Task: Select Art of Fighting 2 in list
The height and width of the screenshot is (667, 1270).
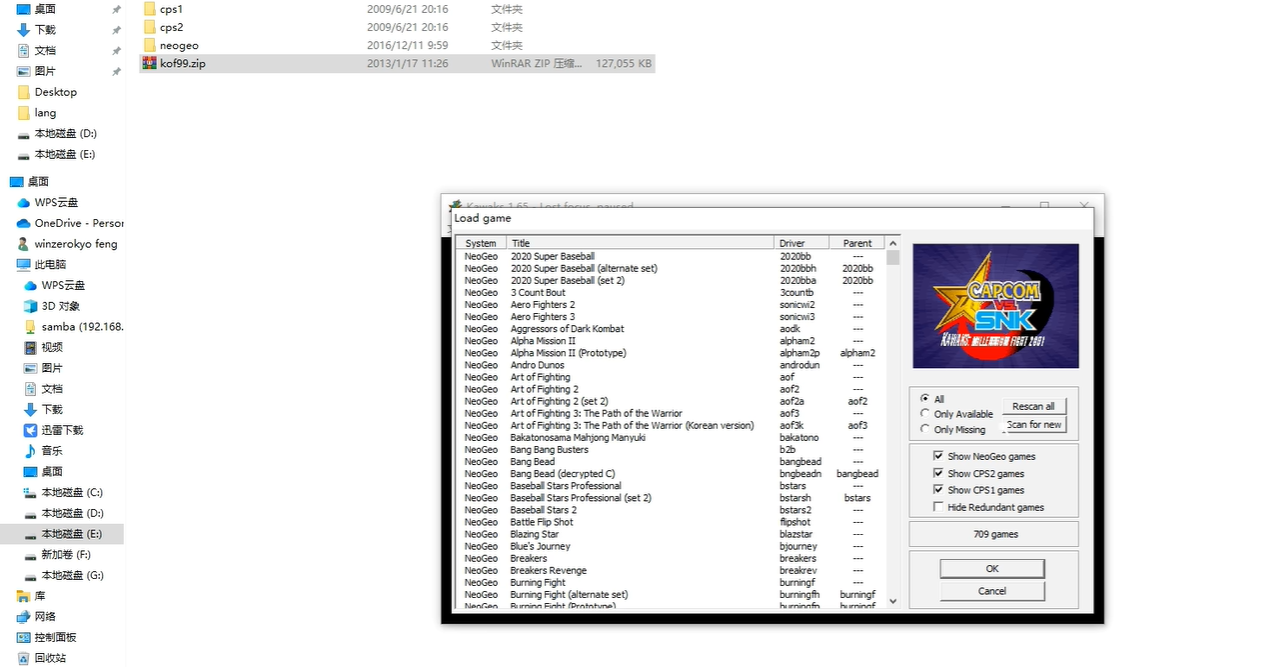Action: pyautogui.click(x=544, y=389)
